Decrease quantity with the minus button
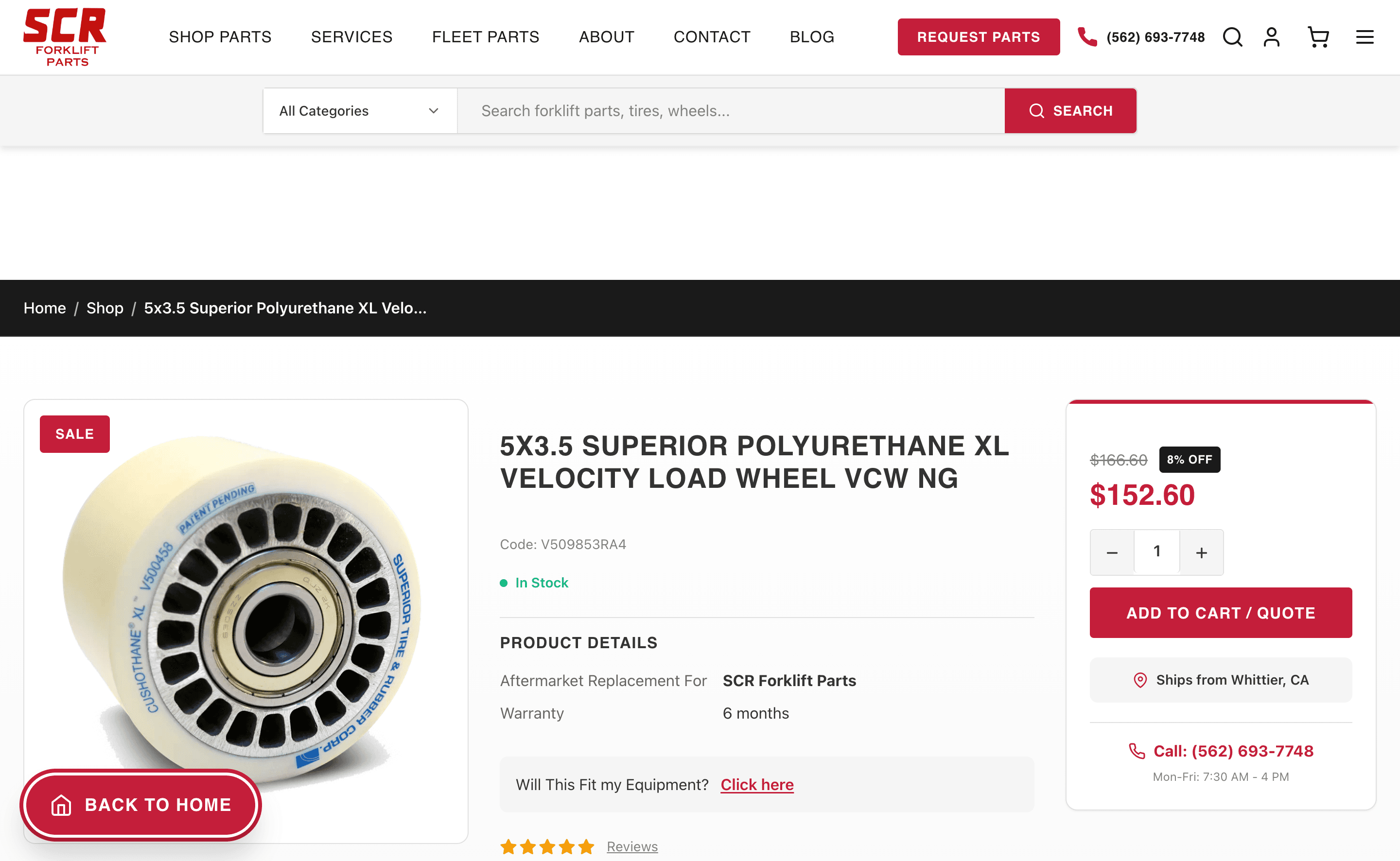This screenshot has height=861, width=1400. pos(1112,552)
